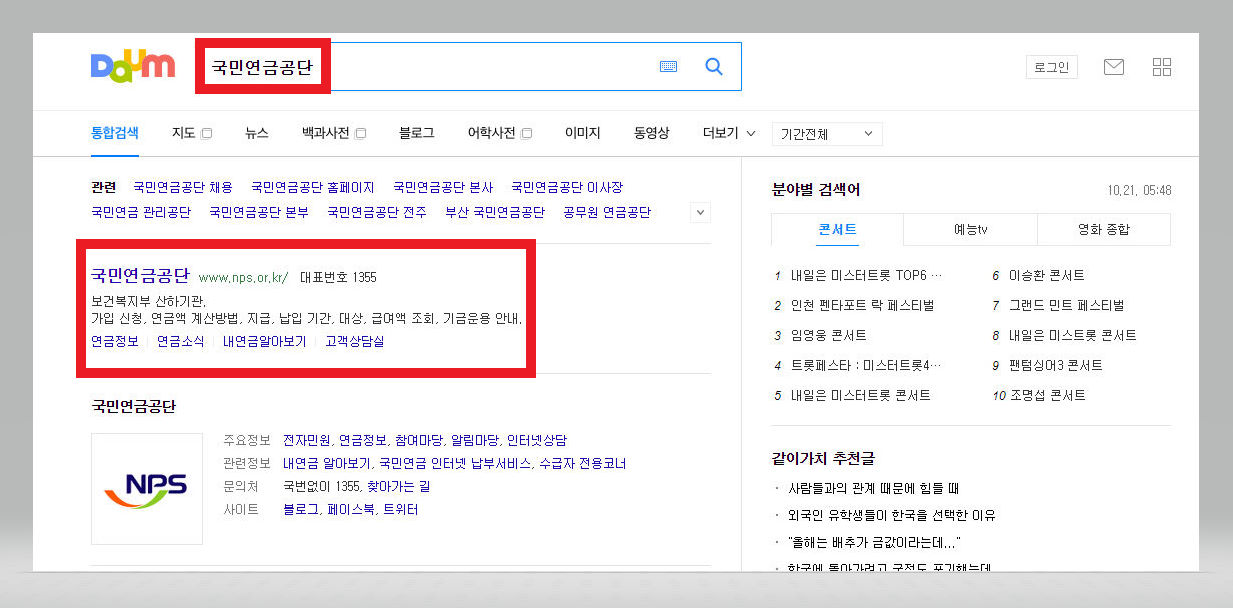Viewport: 1233px width, 608px height.
Task: Select the 동영상 tab
Action: [652, 133]
